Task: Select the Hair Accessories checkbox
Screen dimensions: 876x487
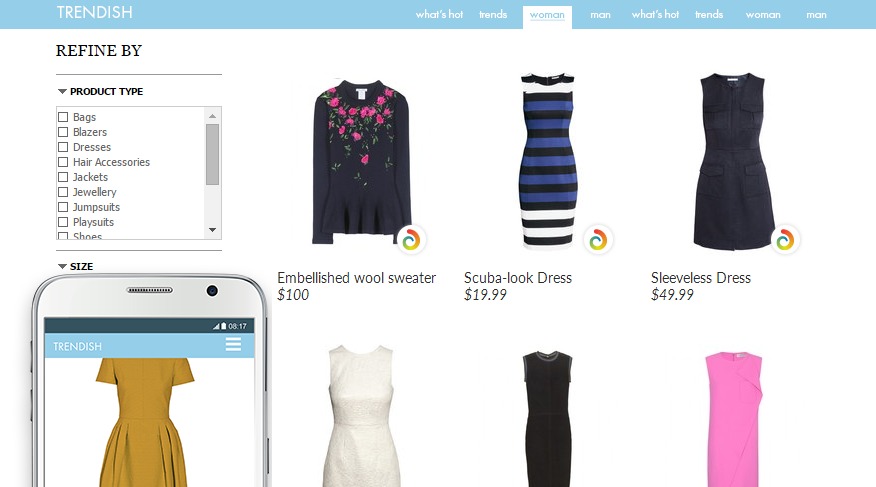Action: tap(63, 163)
